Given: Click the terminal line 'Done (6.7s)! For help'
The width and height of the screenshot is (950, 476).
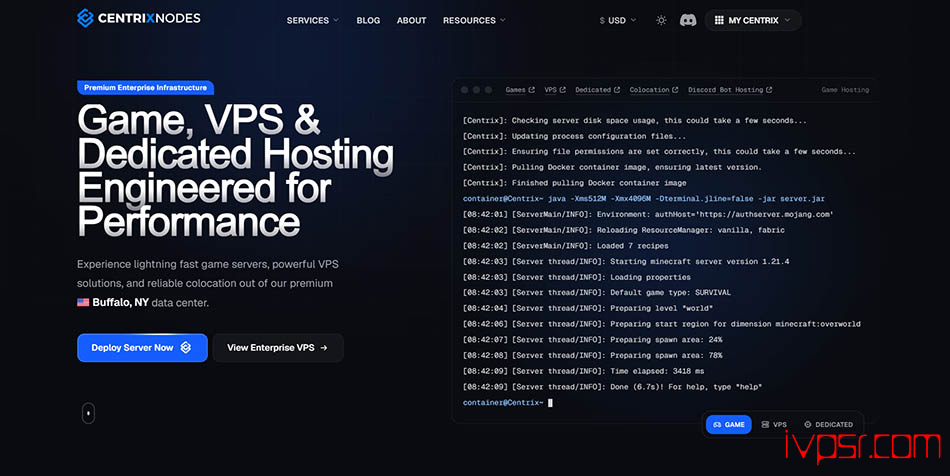Looking at the screenshot, I should (613, 387).
